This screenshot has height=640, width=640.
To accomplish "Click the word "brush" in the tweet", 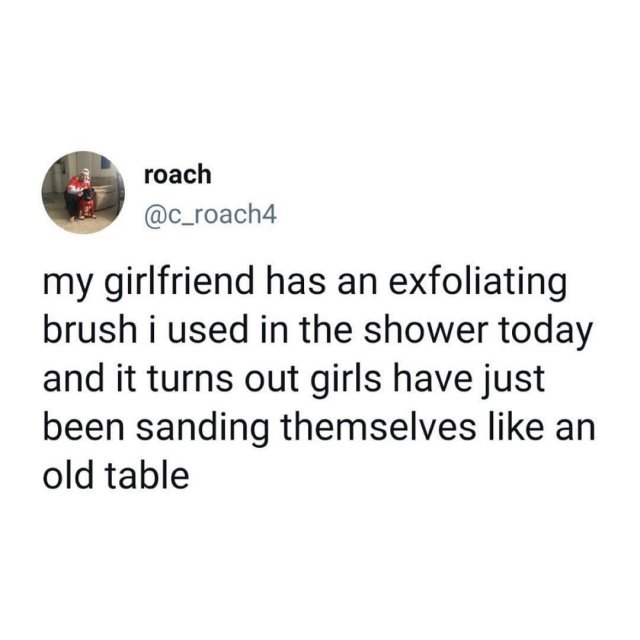I will (90, 329).
